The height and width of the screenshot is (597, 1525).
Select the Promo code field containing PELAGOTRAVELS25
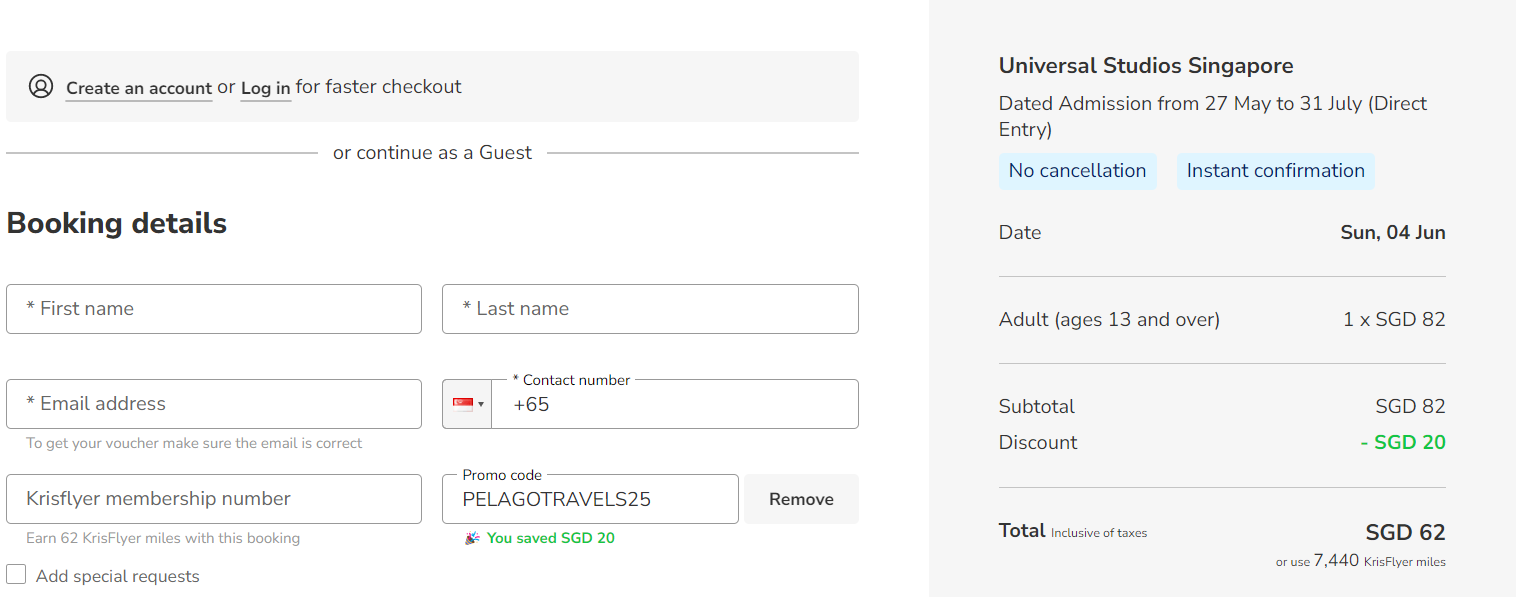[589, 498]
